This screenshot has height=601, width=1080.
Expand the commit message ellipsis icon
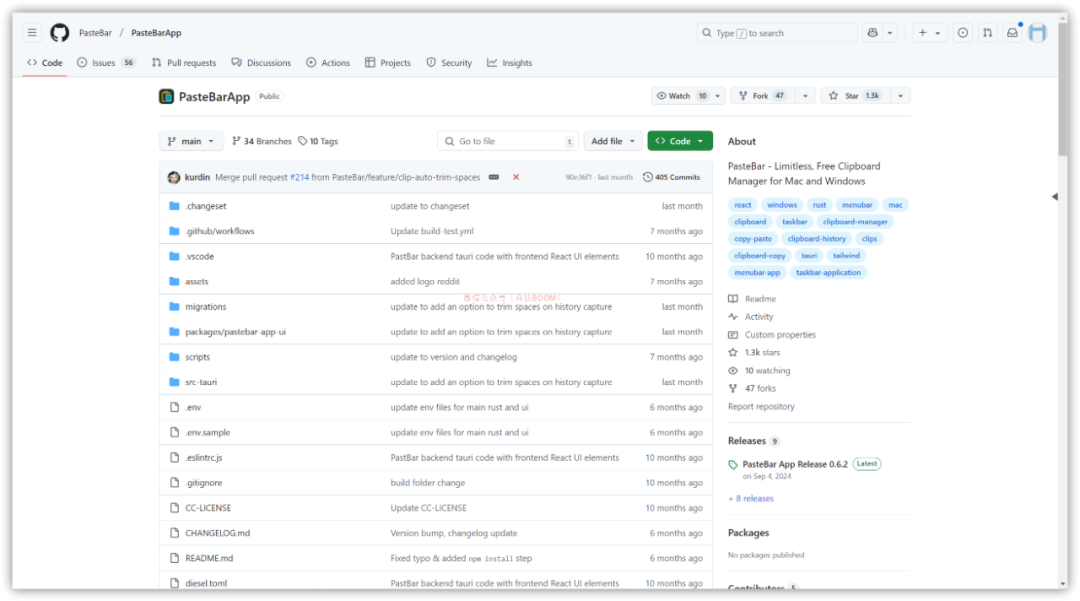click(494, 177)
